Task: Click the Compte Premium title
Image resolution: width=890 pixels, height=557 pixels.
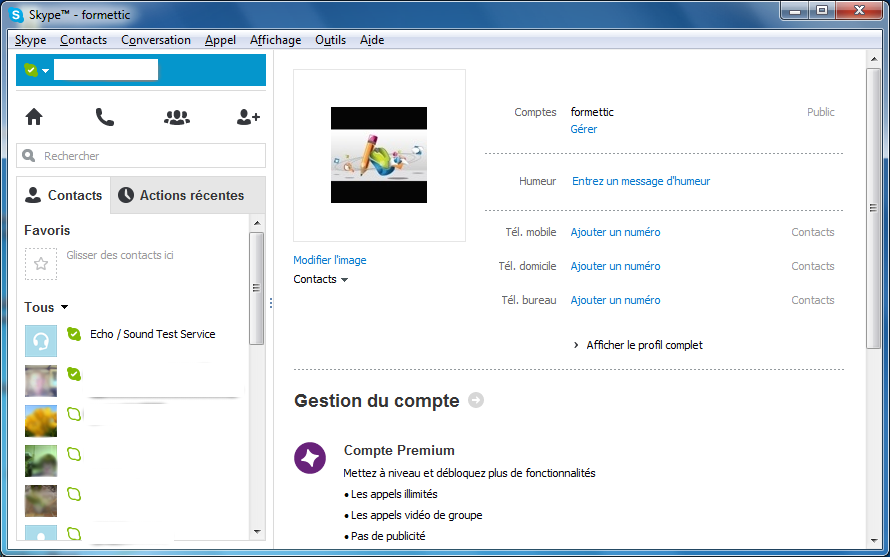Action: [399, 450]
